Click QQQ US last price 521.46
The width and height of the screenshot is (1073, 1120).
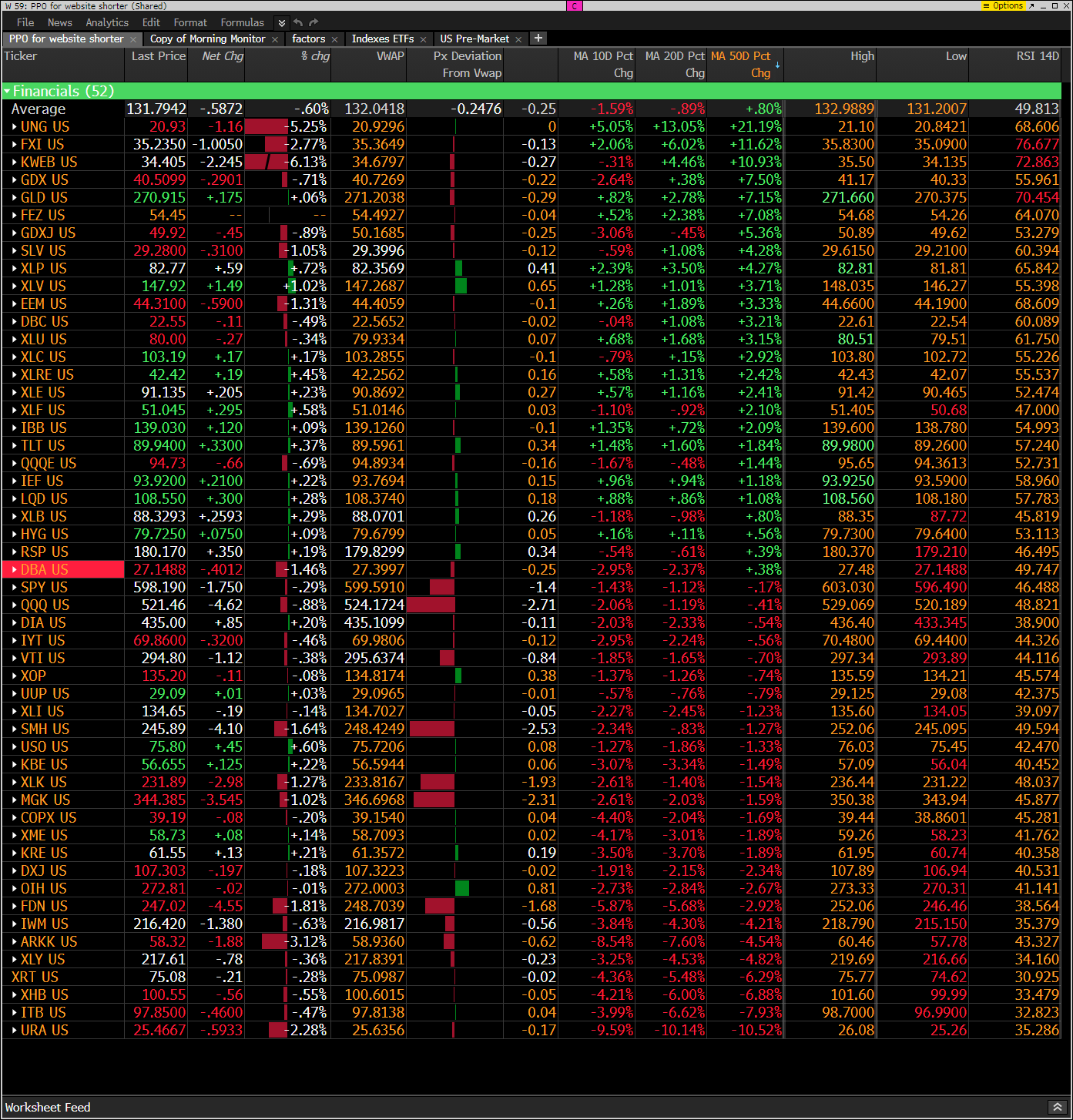pyautogui.click(x=163, y=605)
